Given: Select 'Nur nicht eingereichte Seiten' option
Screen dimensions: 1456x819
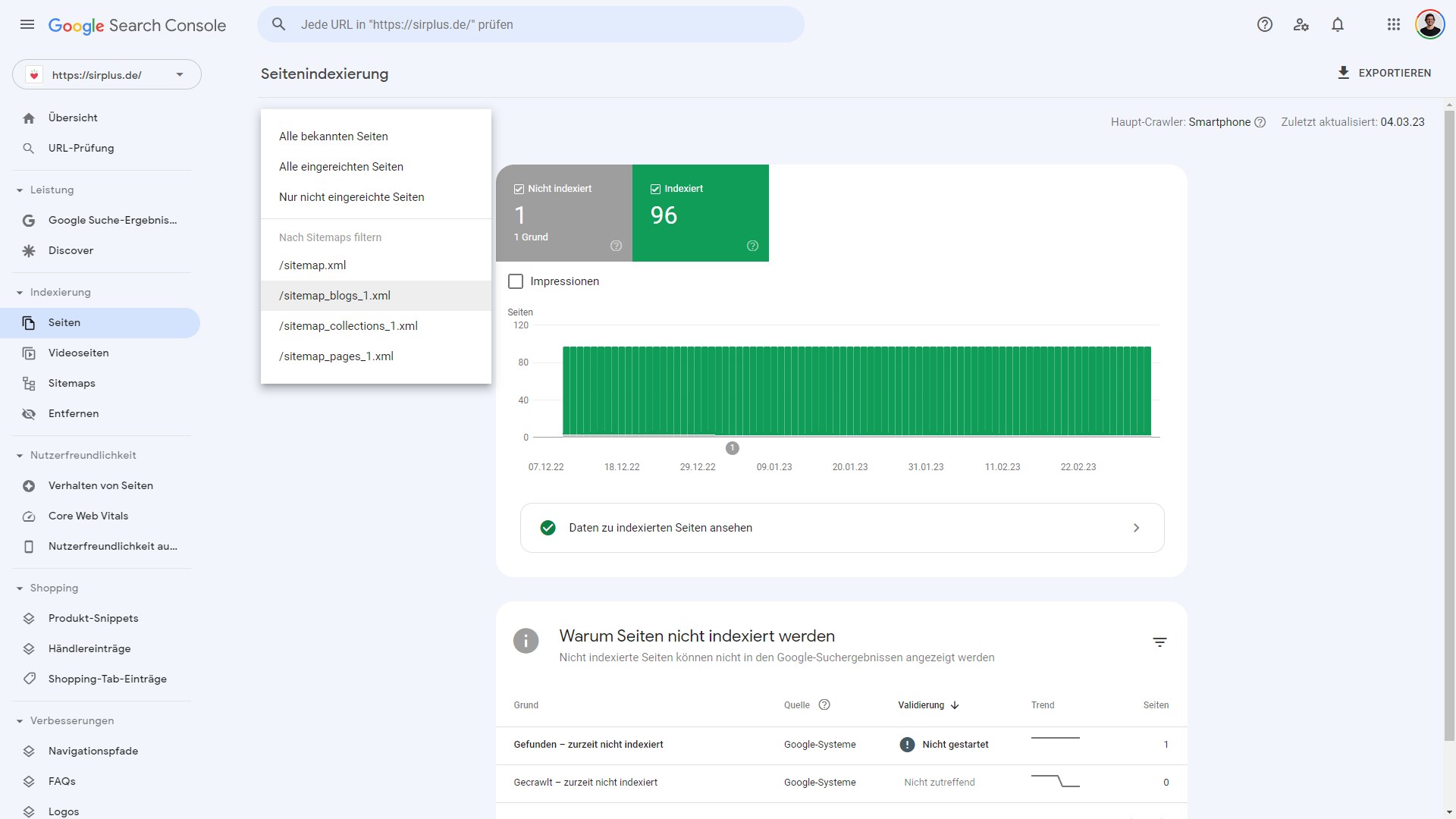Looking at the screenshot, I should pos(376,197).
